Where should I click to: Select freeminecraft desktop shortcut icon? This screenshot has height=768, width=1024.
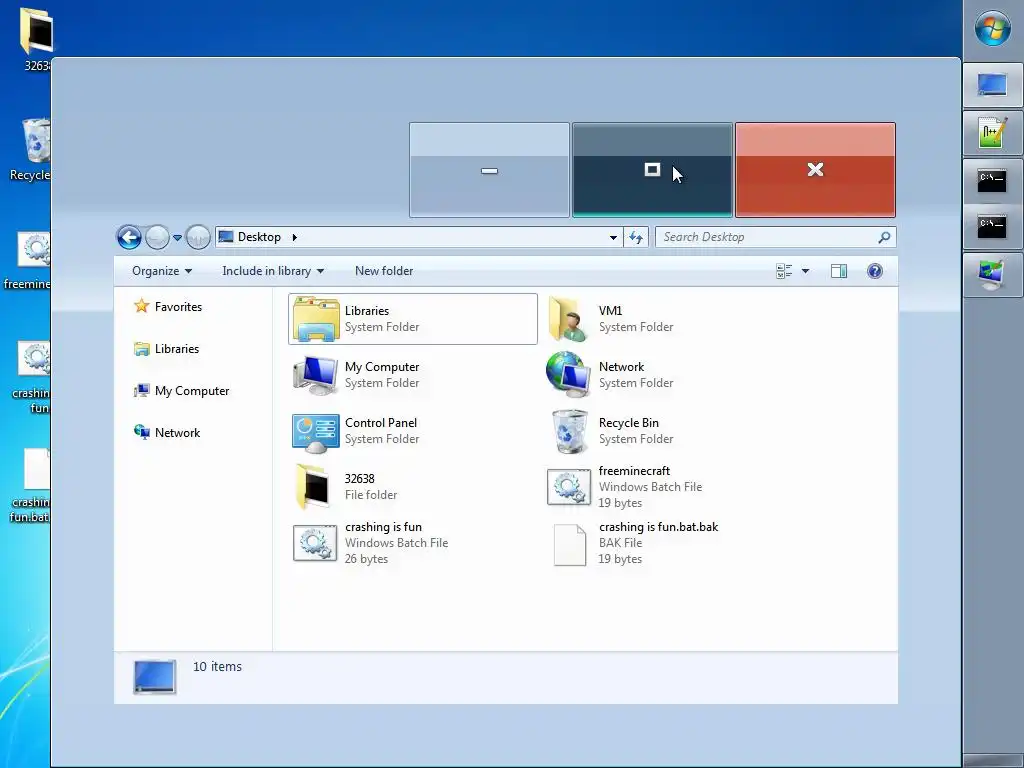pos(28,260)
